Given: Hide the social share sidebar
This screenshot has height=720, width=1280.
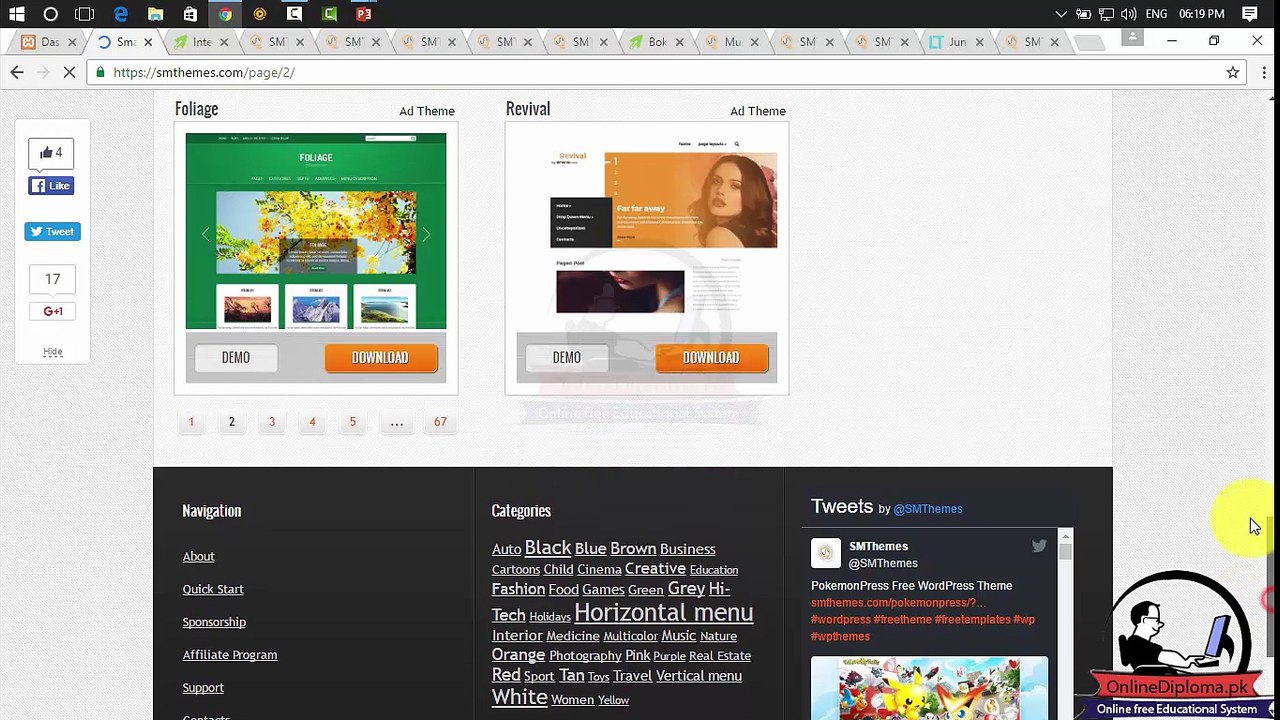Looking at the screenshot, I should point(53,352).
